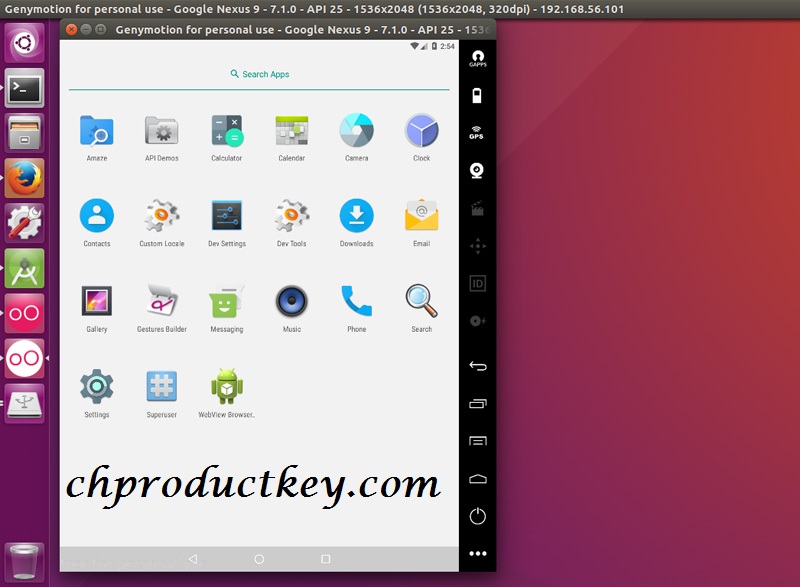Open the Downloads app
800x587 pixels.
tap(357, 216)
